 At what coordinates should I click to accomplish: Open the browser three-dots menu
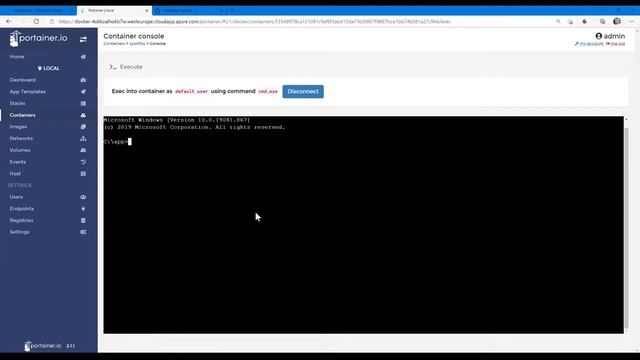coord(631,21)
